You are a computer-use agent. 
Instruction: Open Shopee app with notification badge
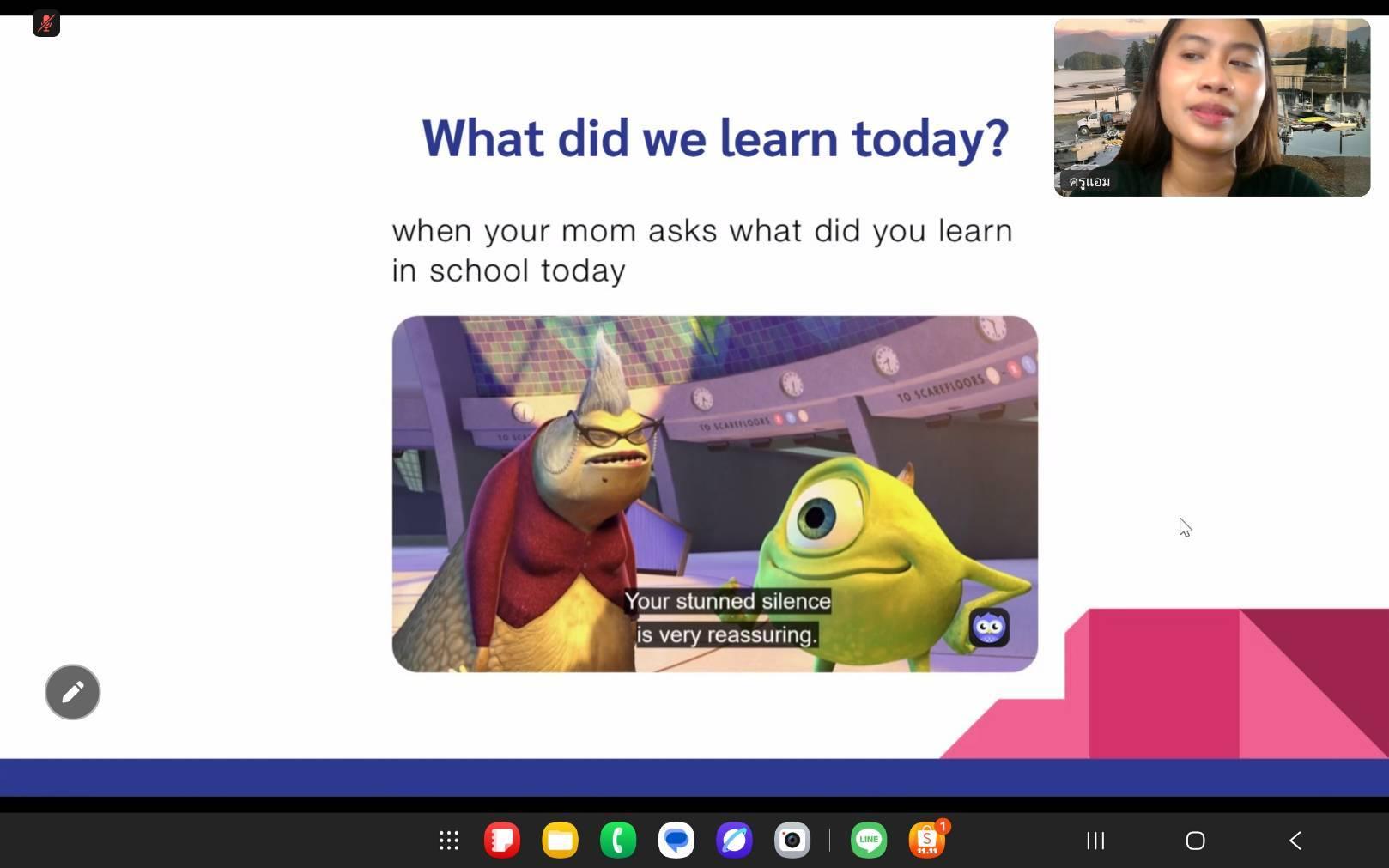coord(927,841)
